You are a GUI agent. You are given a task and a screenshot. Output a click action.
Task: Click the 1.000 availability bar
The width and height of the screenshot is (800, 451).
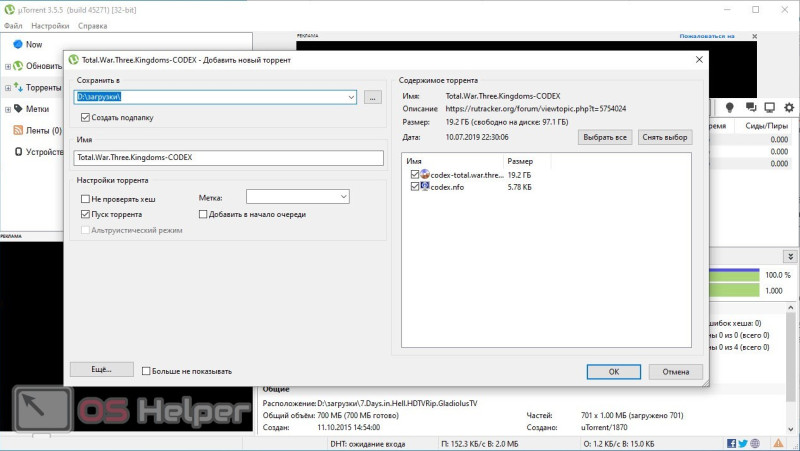click(734, 290)
